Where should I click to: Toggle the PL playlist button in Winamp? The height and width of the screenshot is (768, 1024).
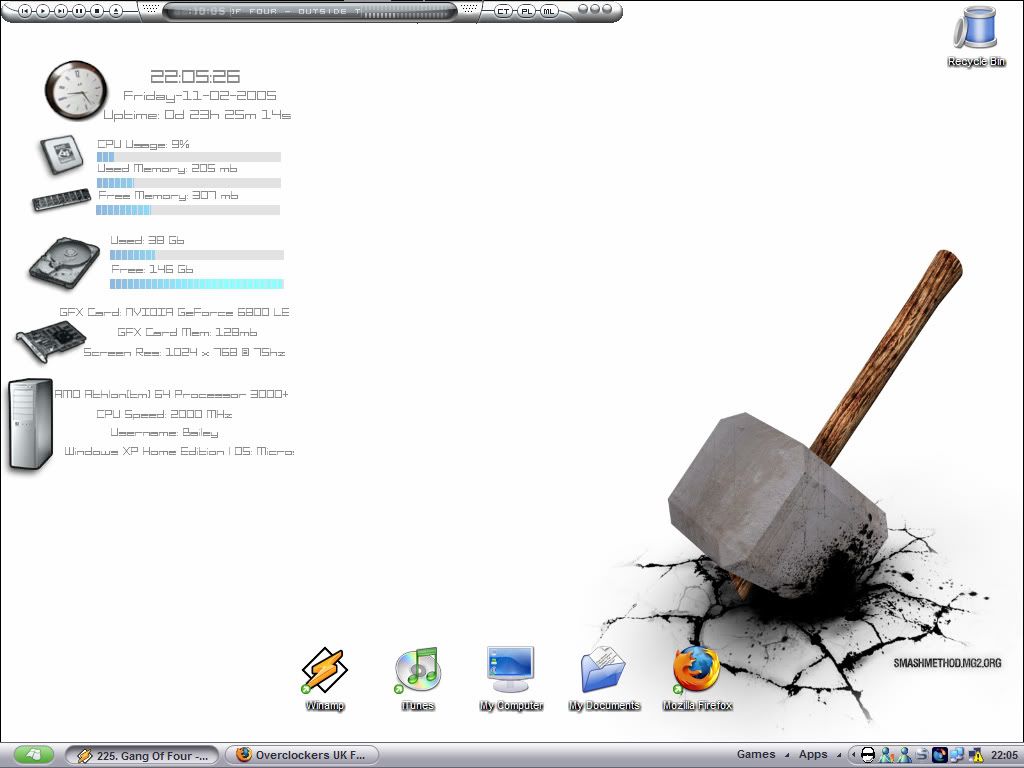[526, 11]
